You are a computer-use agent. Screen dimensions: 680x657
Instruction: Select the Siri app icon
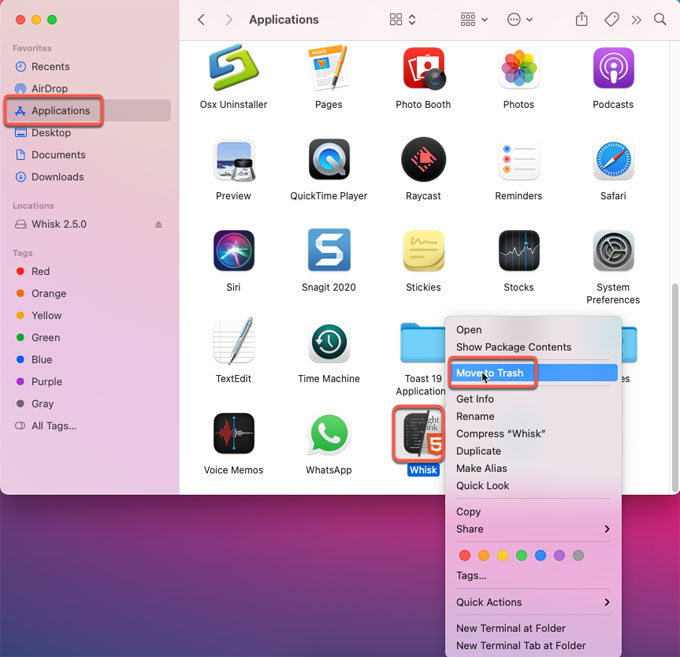click(233, 251)
